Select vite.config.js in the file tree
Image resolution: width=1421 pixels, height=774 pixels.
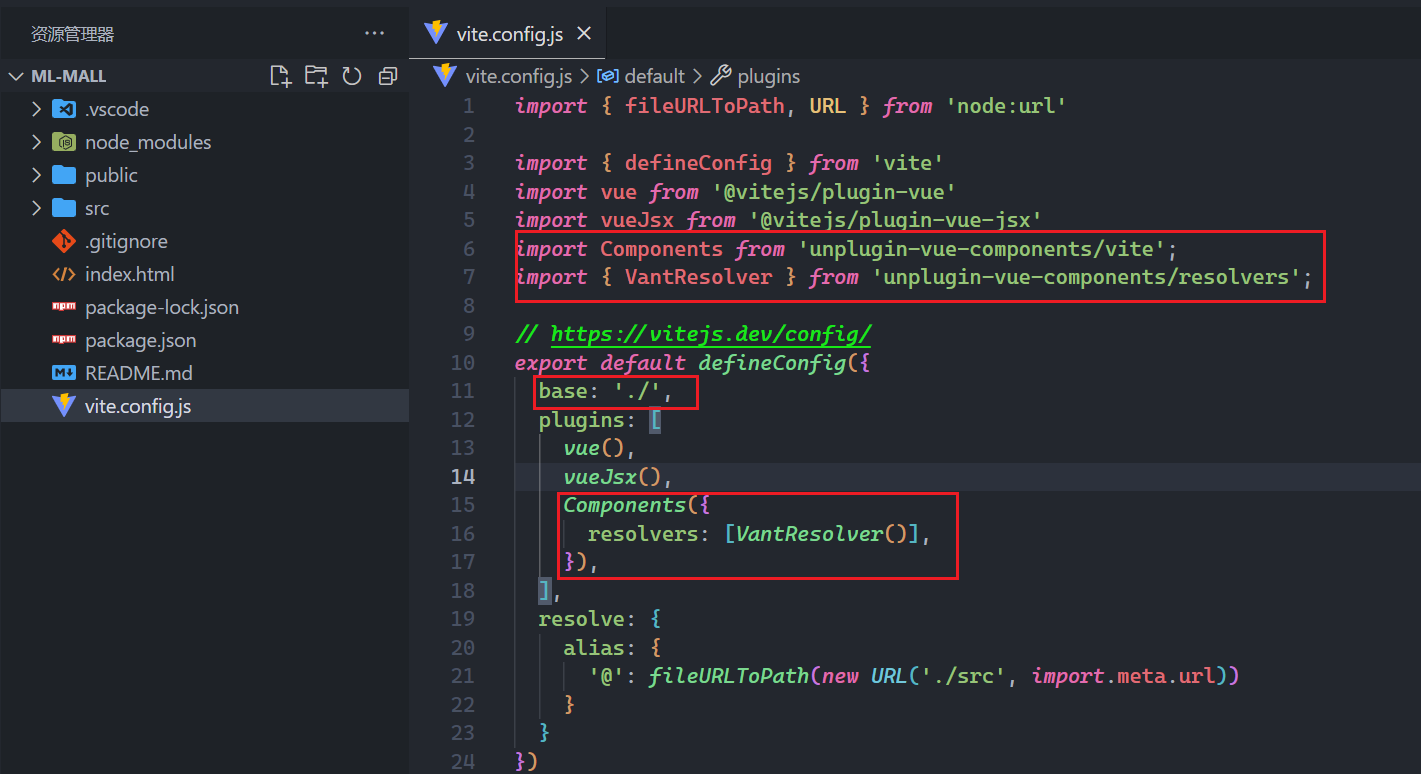click(x=204, y=406)
